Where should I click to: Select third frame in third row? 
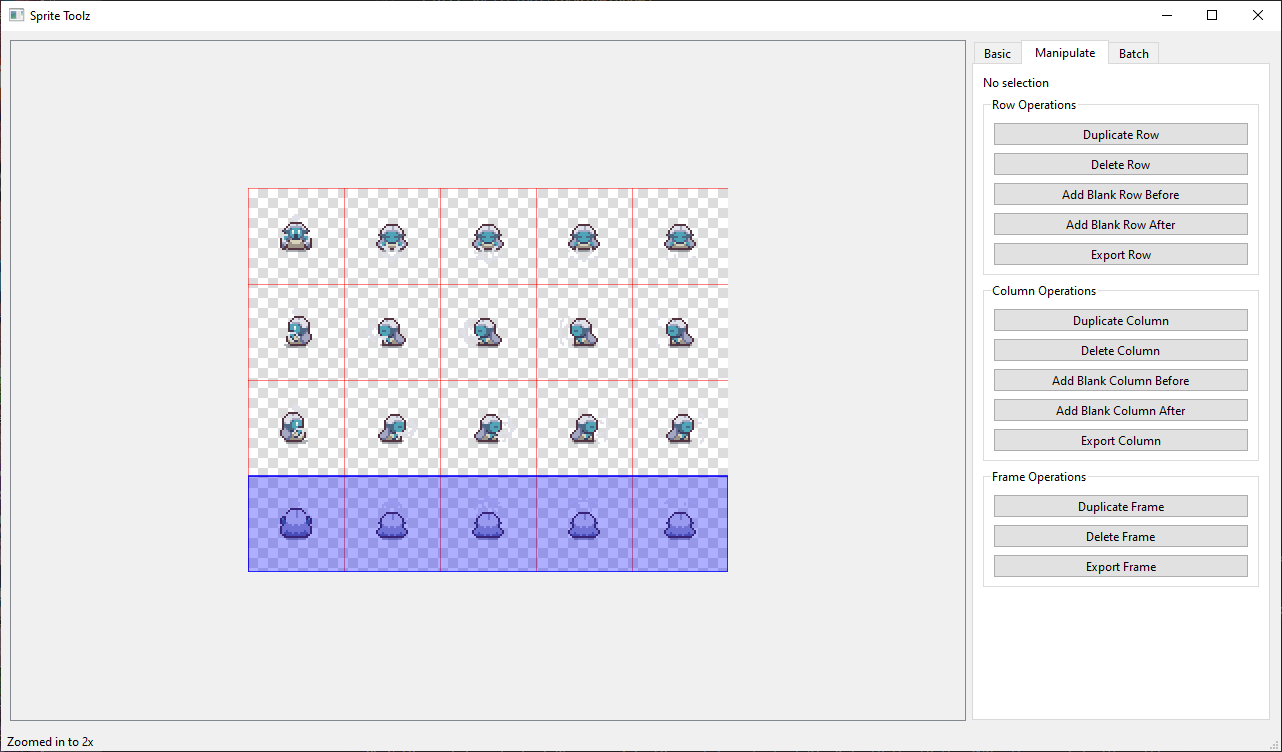(x=488, y=428)
